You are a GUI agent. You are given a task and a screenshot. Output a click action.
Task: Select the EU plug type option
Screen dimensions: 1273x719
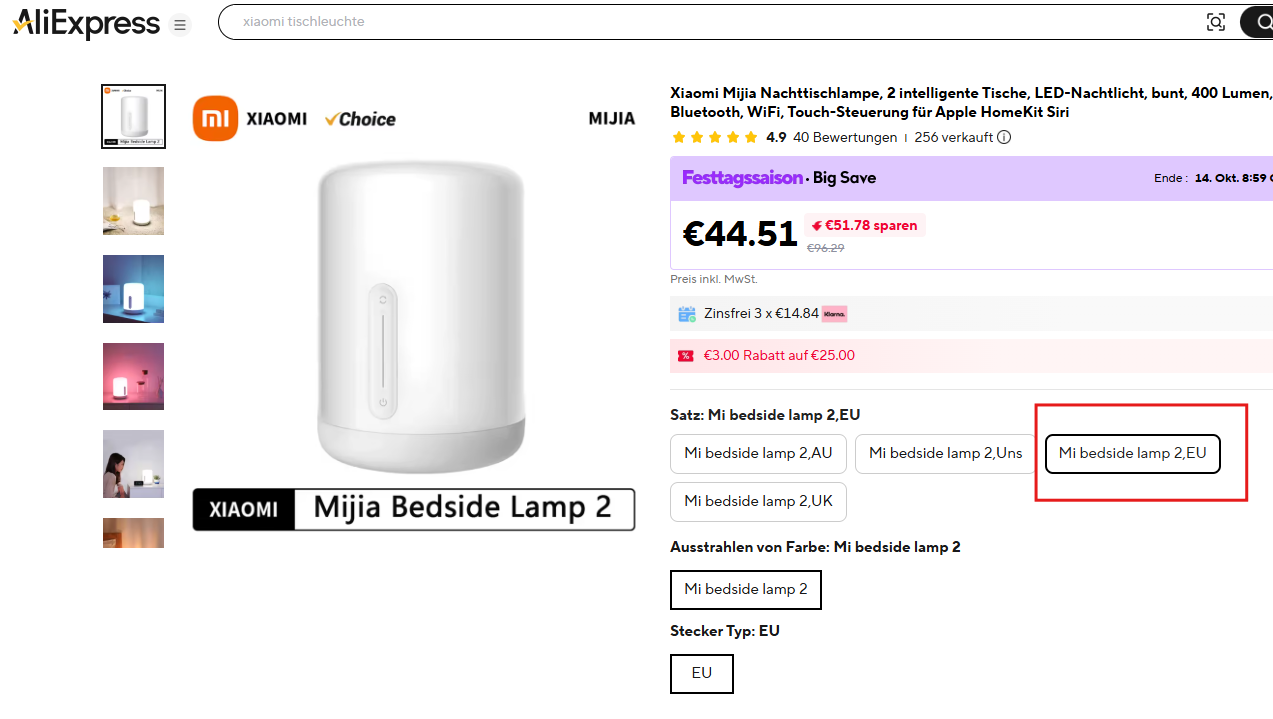pos(701,673)
